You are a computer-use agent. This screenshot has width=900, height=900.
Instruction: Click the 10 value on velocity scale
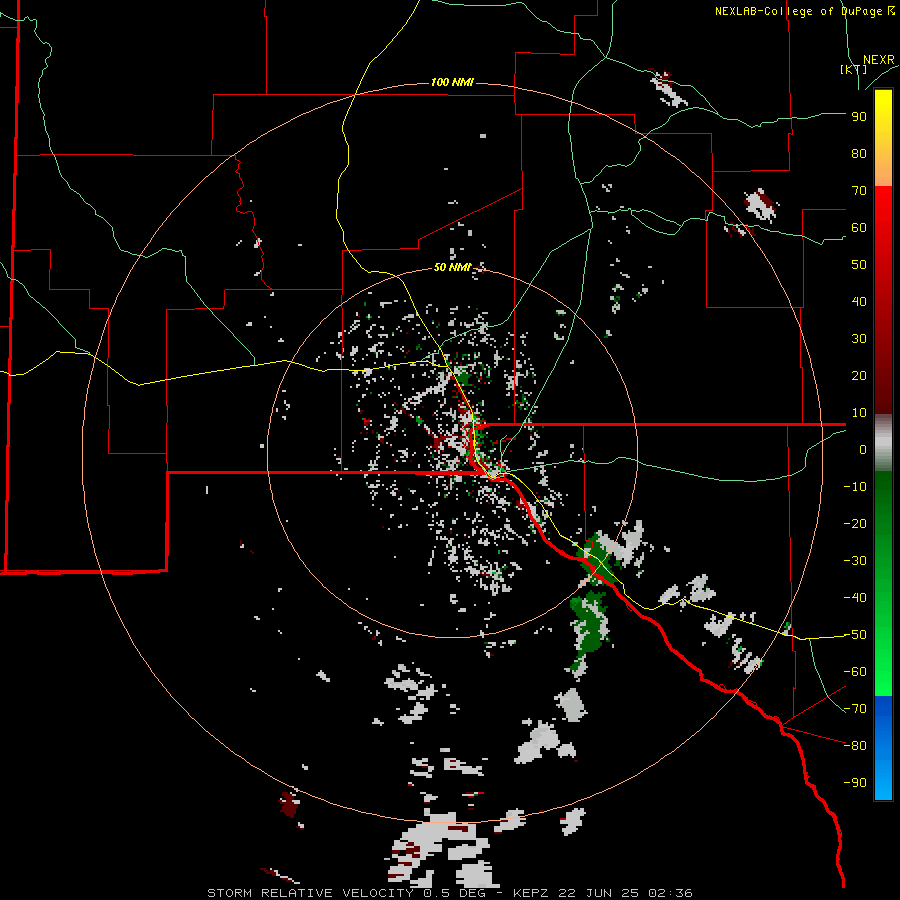859,413
